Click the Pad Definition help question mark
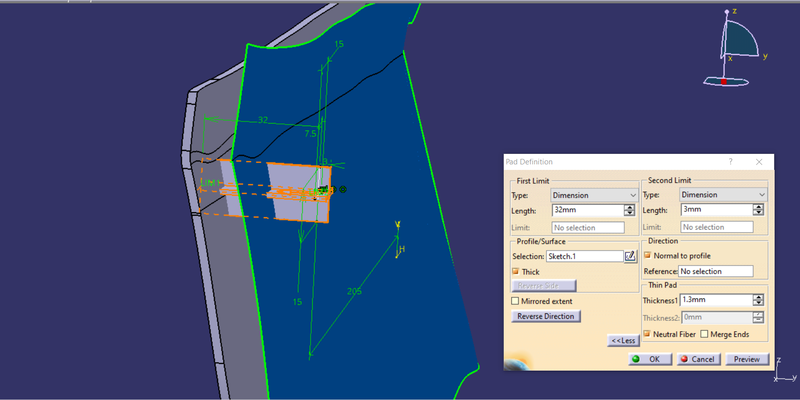Viewport: 800px width, 400px height. (x=730, y=161)
